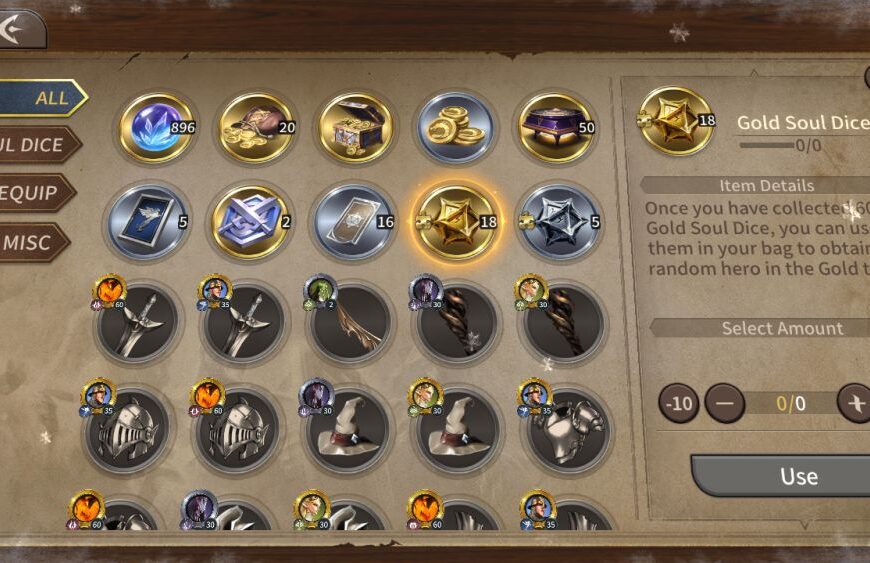Switch to the EQUIP tab
870x563 pixels.
pyautogui.click(x=36, y=193)
